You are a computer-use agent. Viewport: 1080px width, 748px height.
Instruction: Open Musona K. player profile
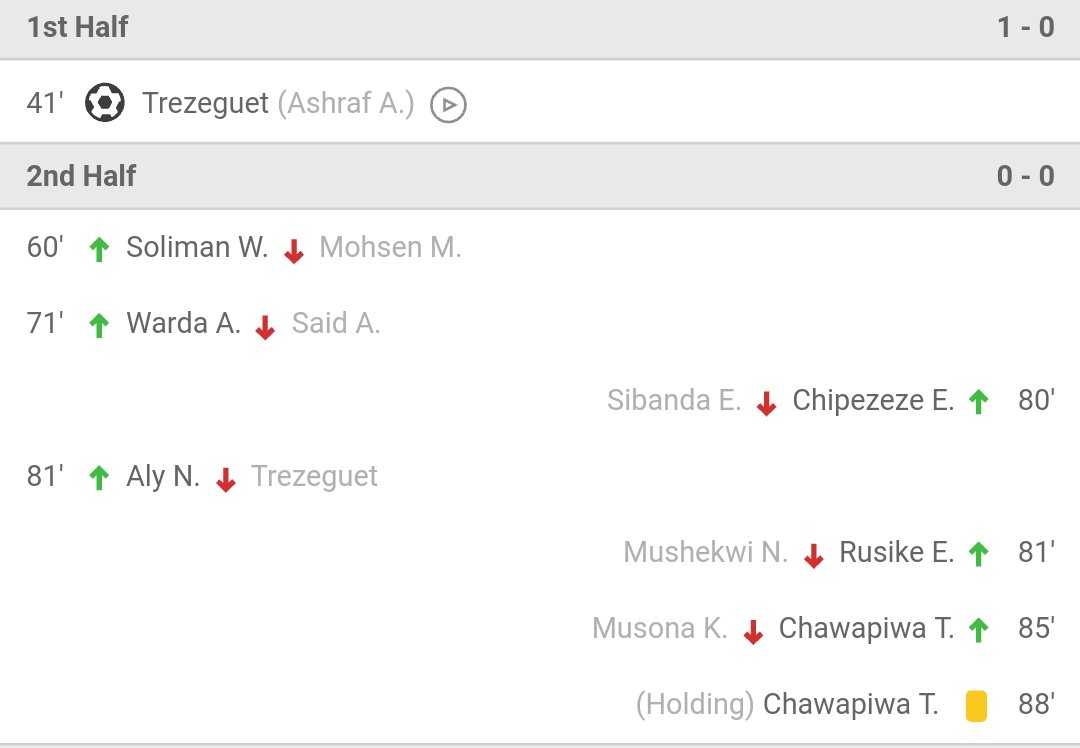659,629
